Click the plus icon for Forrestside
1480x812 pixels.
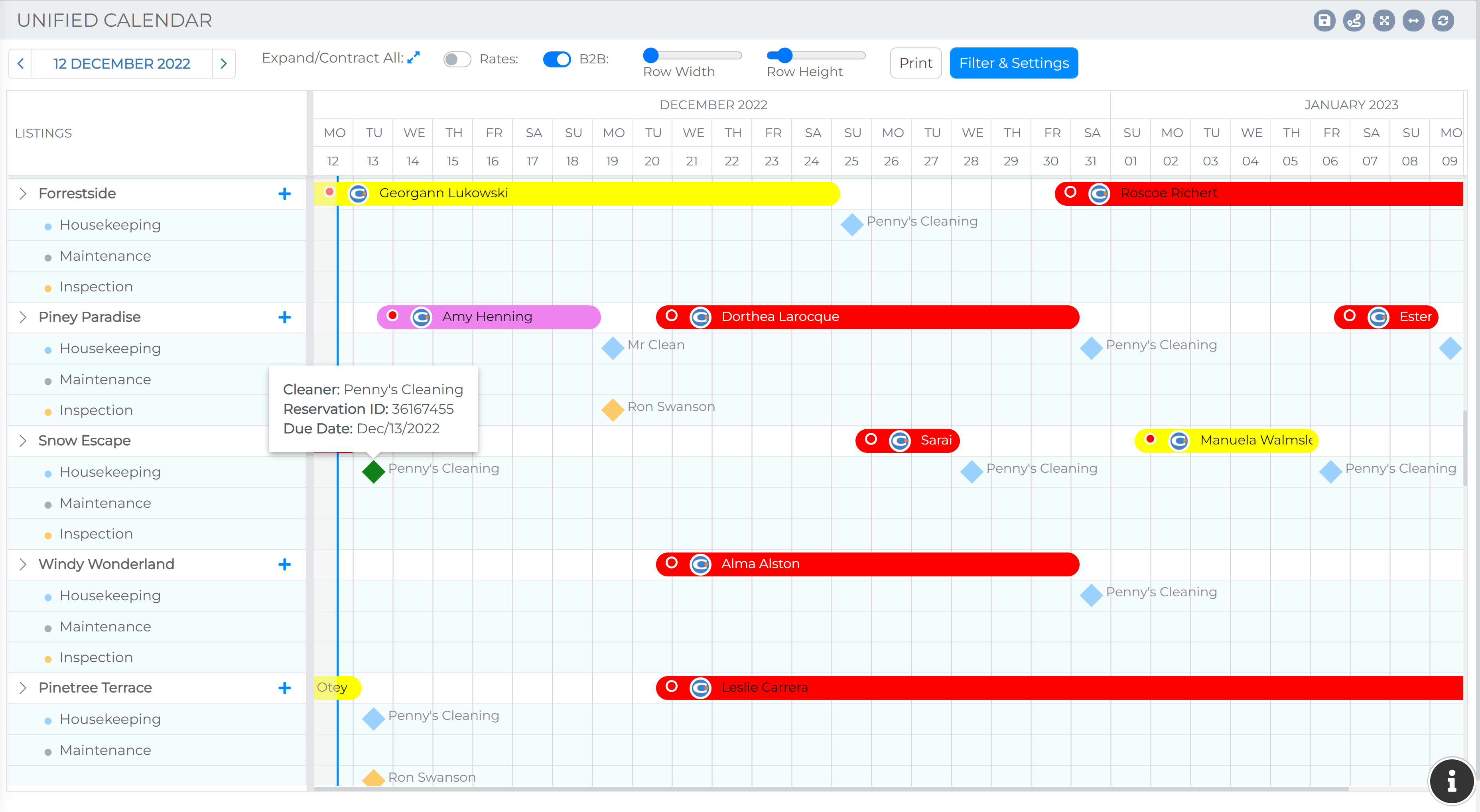point(284,194)
